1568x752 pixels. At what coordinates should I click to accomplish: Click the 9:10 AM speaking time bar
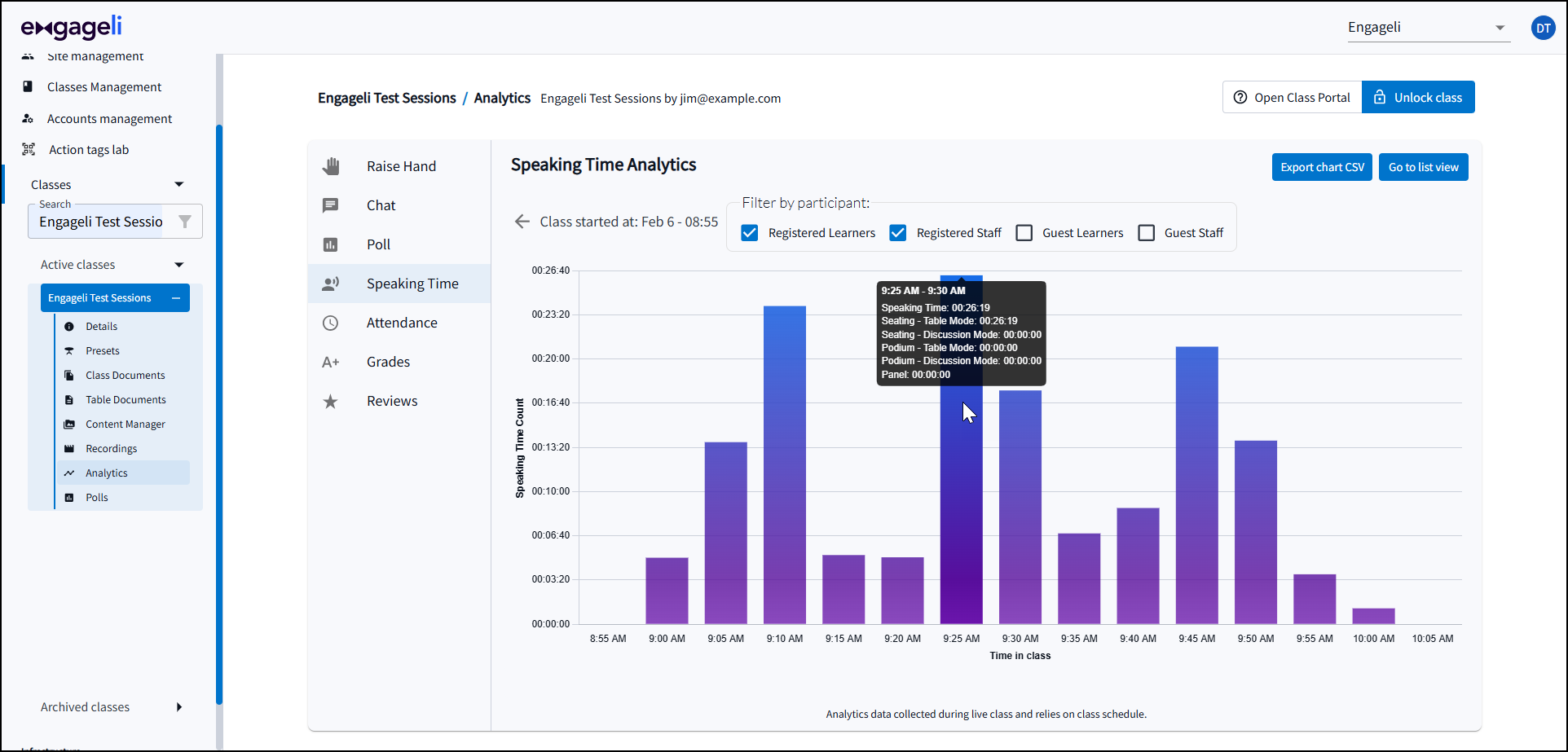[x=785, y=464]
